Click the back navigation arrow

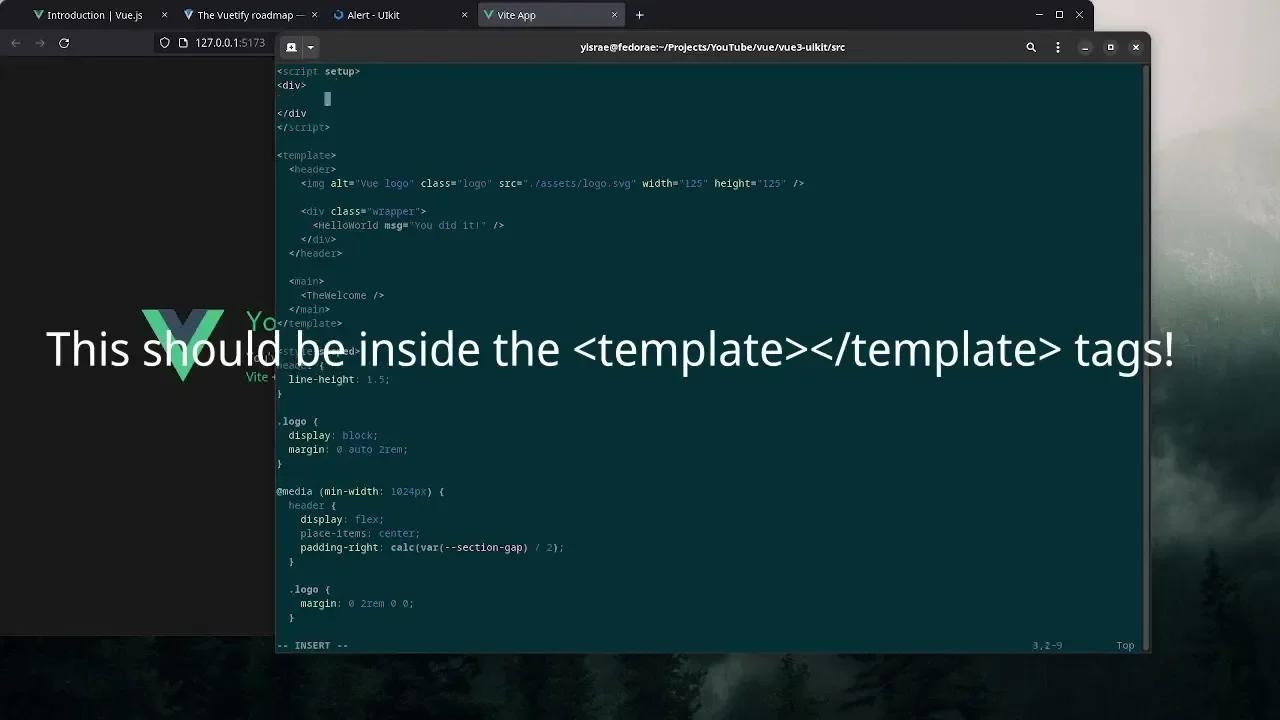[15, 43]
